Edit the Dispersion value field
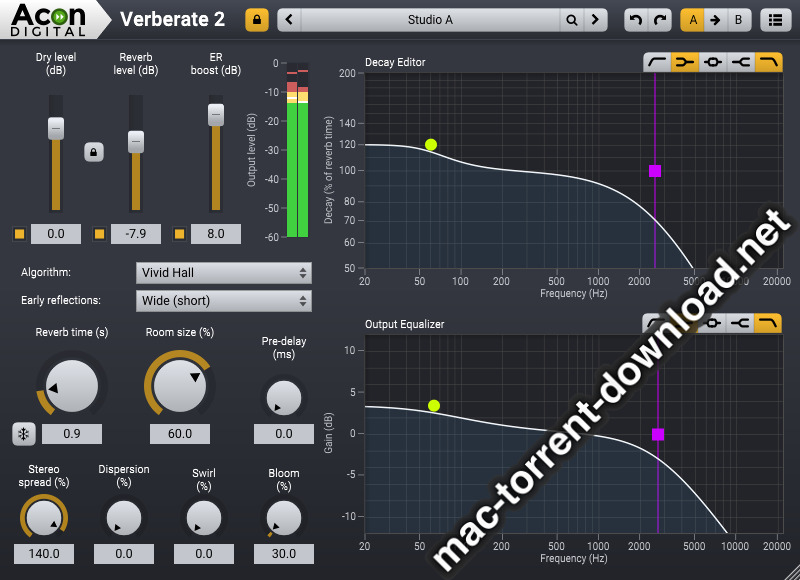800x580 pixels. [124, 553]
